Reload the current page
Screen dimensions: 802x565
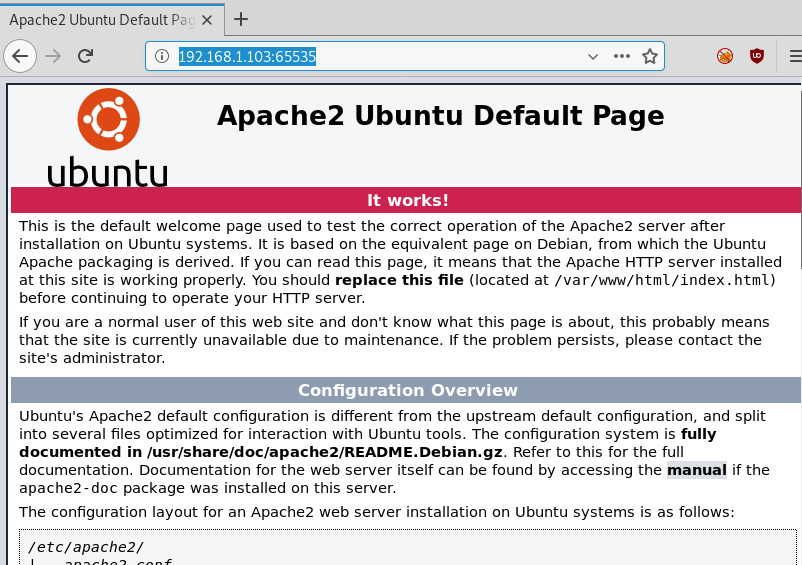coord(85,56)
